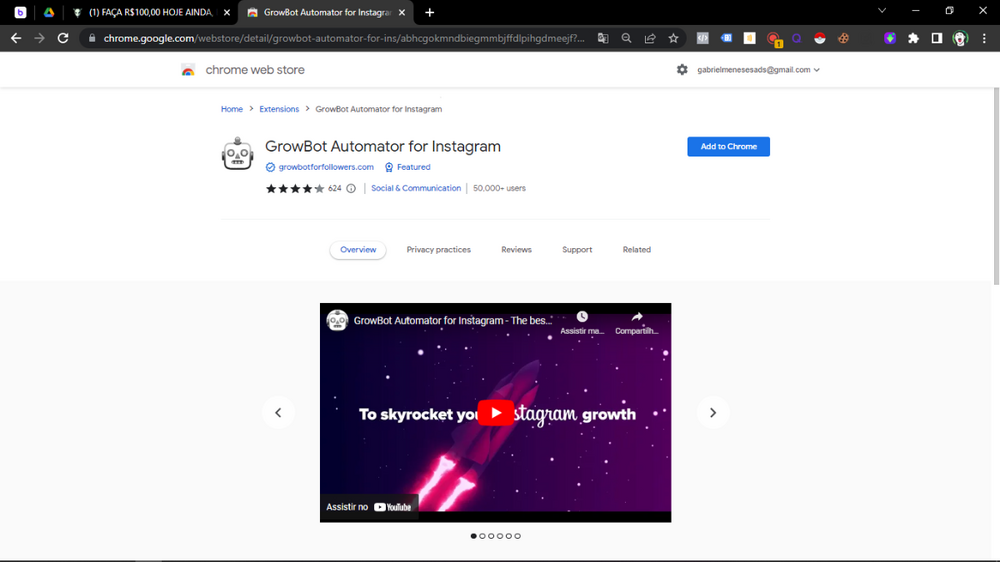Select the fourth carousel dot indicator
The width and height of the screenshot is (1000, 562).
tap(500, 536)
